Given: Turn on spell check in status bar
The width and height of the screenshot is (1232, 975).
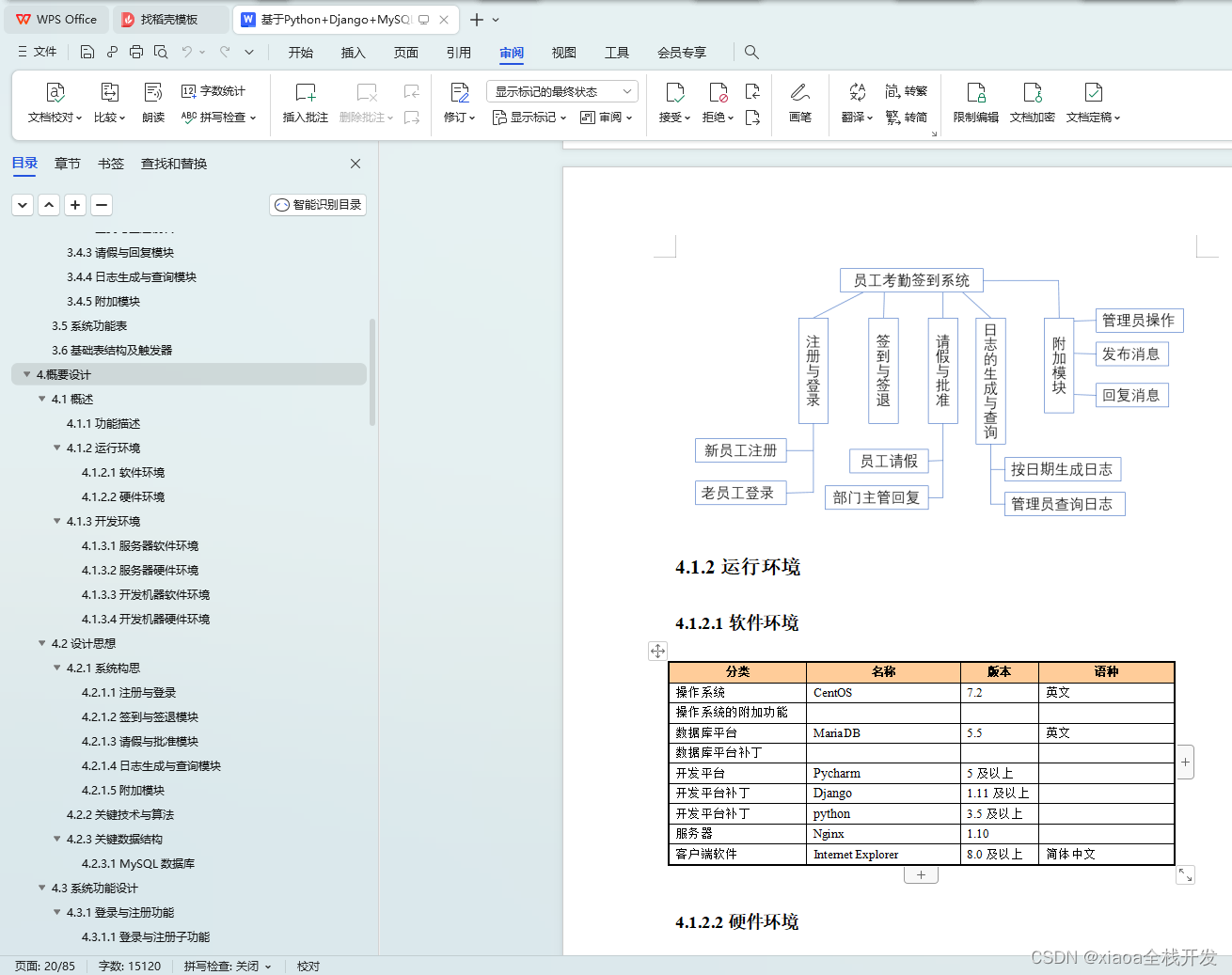Looking at the screenshot, I should [x=226, y=966].
